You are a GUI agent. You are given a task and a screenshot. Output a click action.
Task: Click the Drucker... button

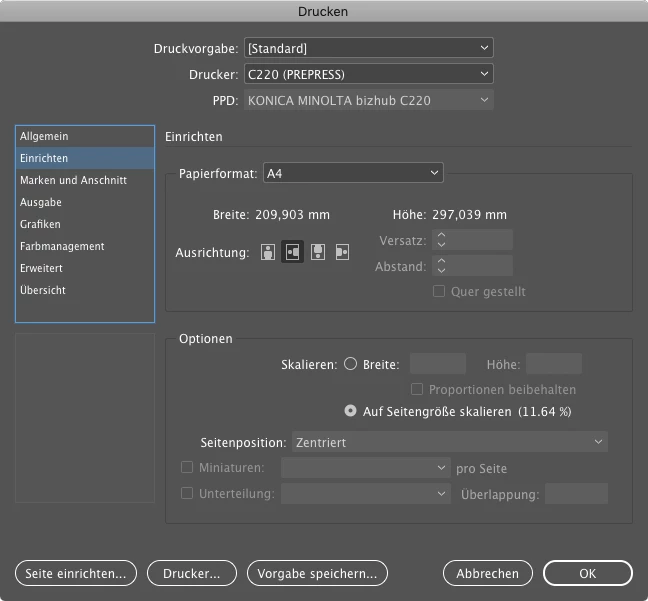(192, 573)
